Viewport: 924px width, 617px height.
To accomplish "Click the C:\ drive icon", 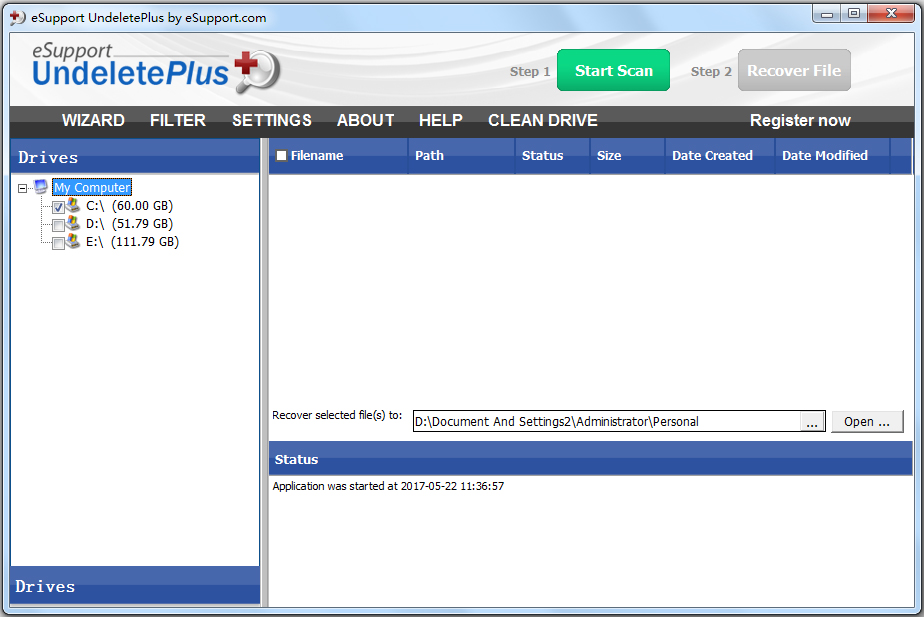I will point(73,205).
